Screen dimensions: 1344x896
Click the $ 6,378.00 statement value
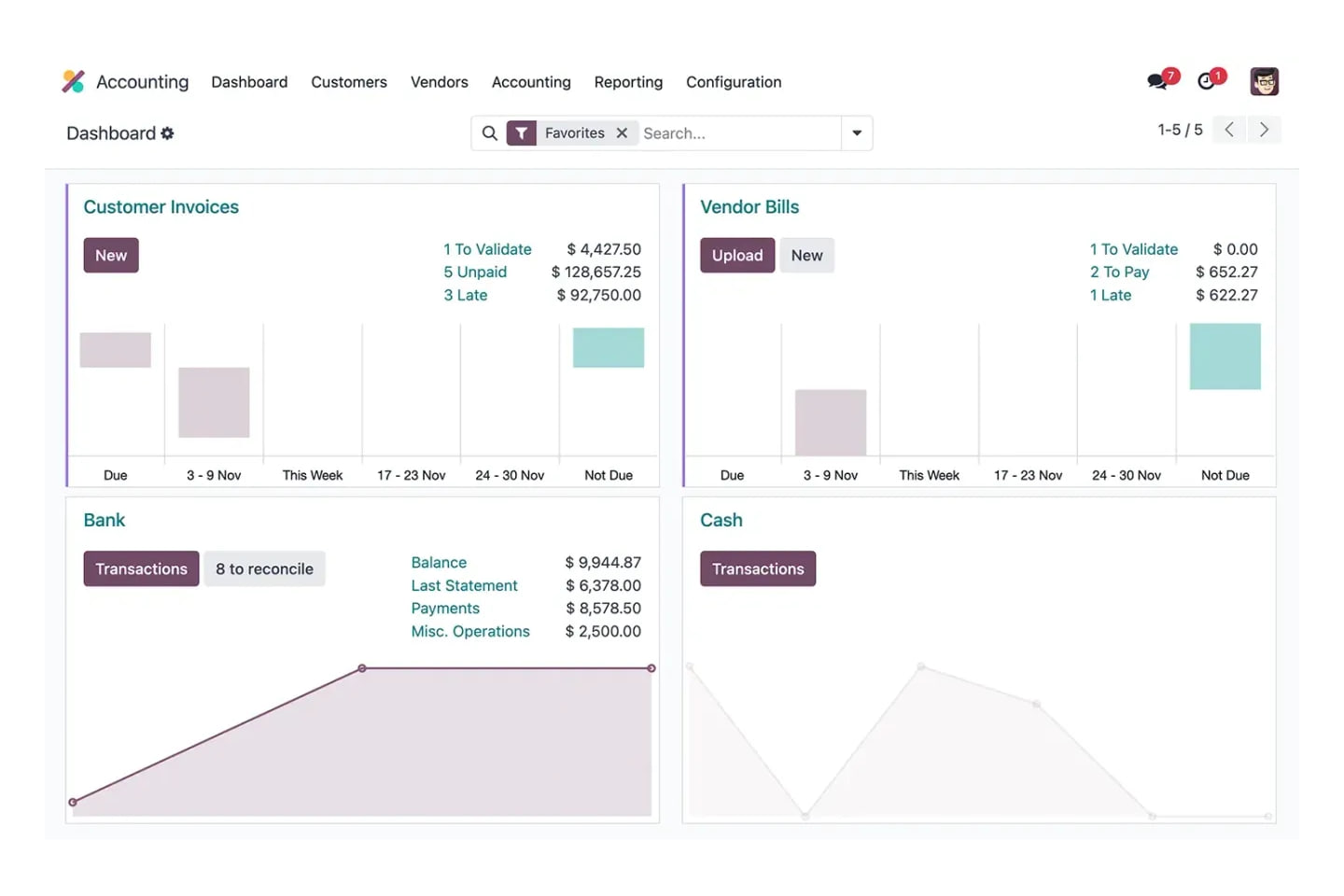click(x=603, y=585)
